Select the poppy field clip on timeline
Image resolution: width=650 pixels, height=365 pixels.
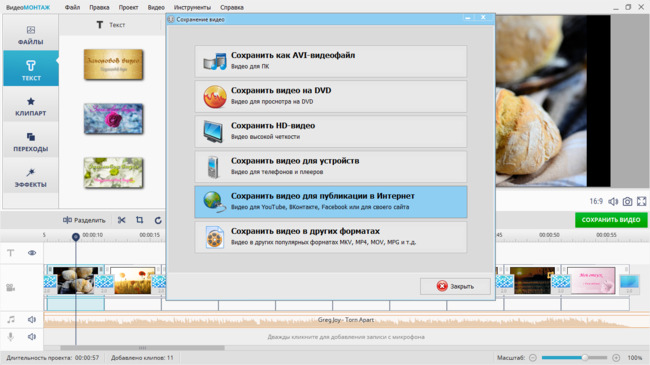pos(133,281)
